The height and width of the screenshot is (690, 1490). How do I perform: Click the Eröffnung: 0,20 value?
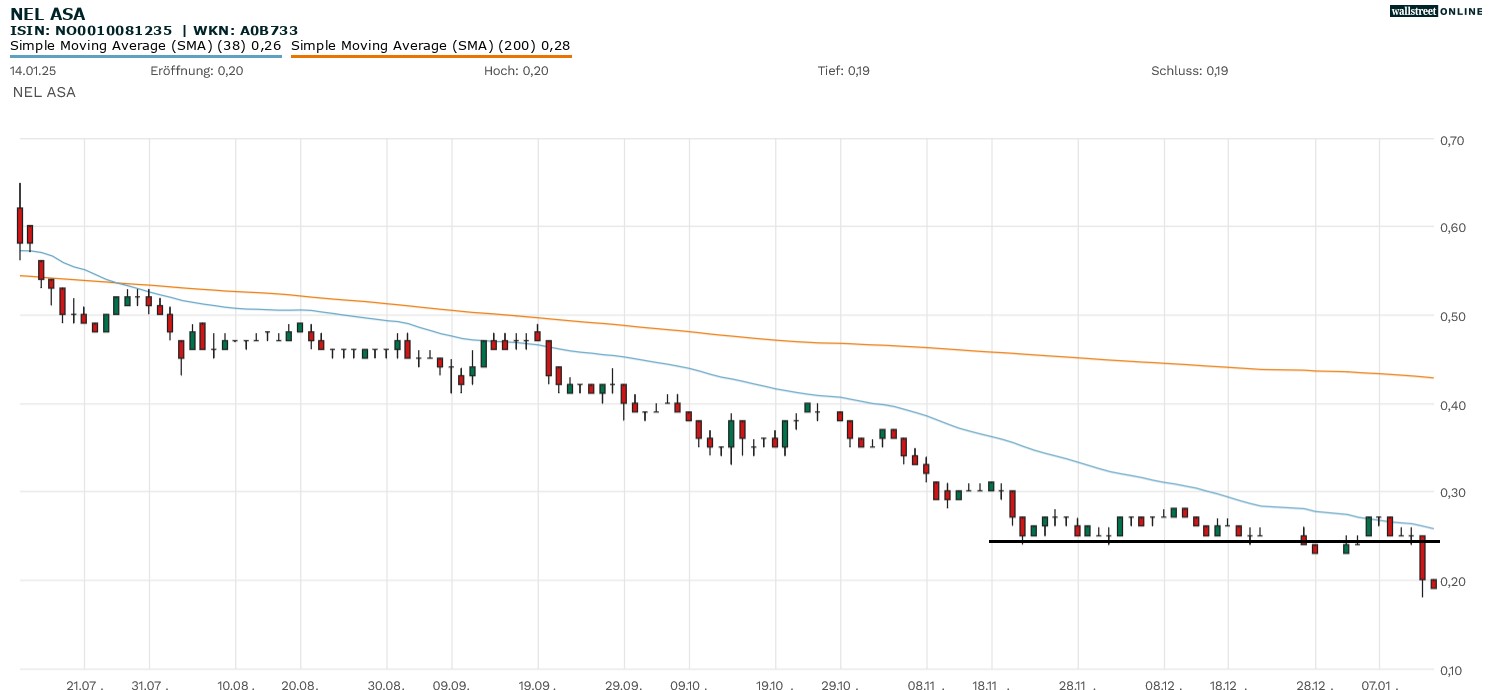coord(196,71)
